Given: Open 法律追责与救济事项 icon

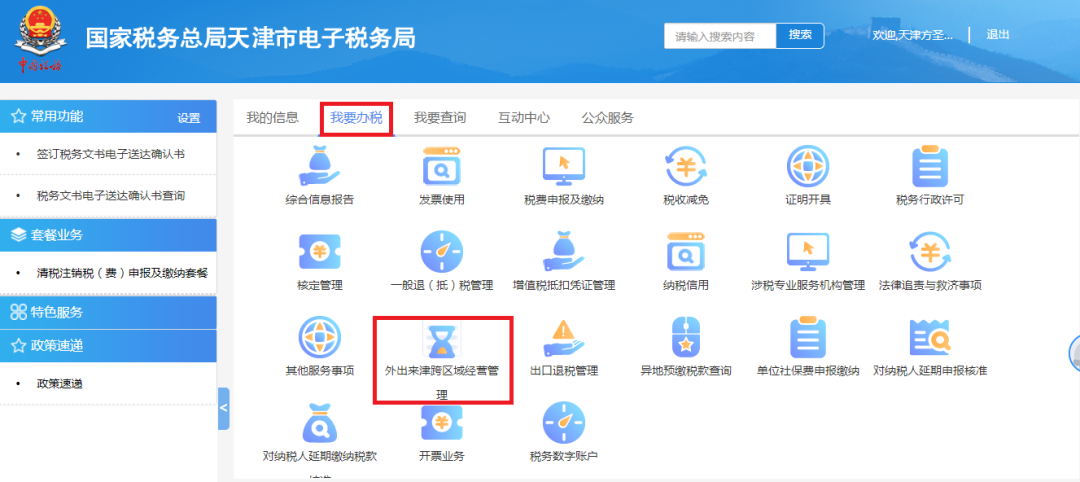Looking at the screenshot, I should (930, 251).
